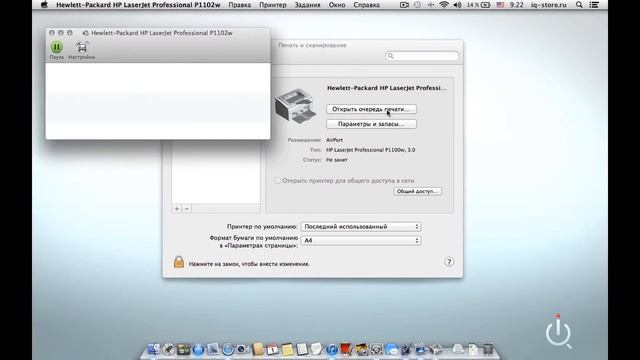Open Spotlight search in the menu bar
This screenshot has height=360, width=640.
pos(579,5)
